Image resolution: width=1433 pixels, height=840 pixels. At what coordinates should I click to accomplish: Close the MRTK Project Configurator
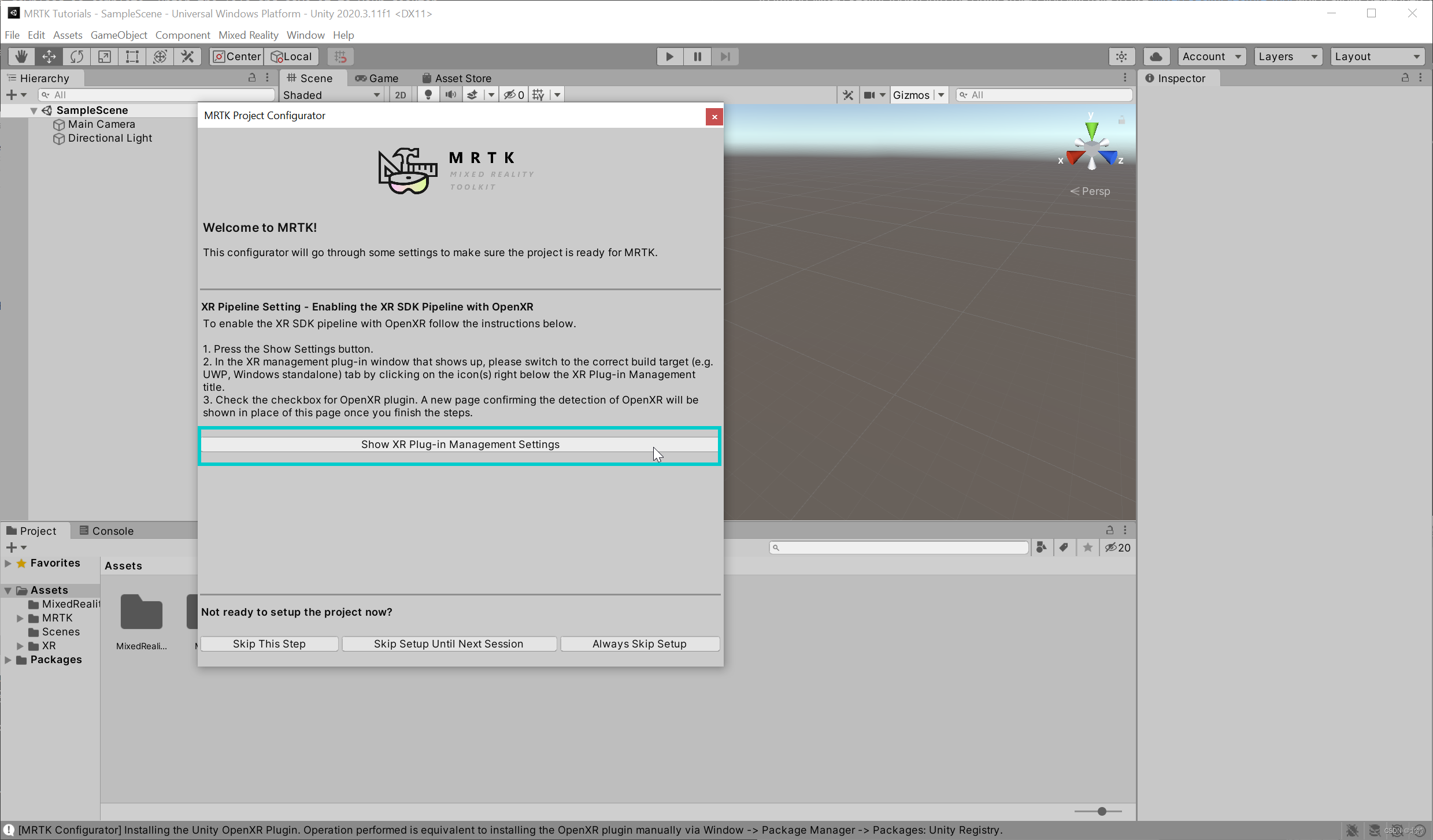pyautogui.click(x=714, y=117)
